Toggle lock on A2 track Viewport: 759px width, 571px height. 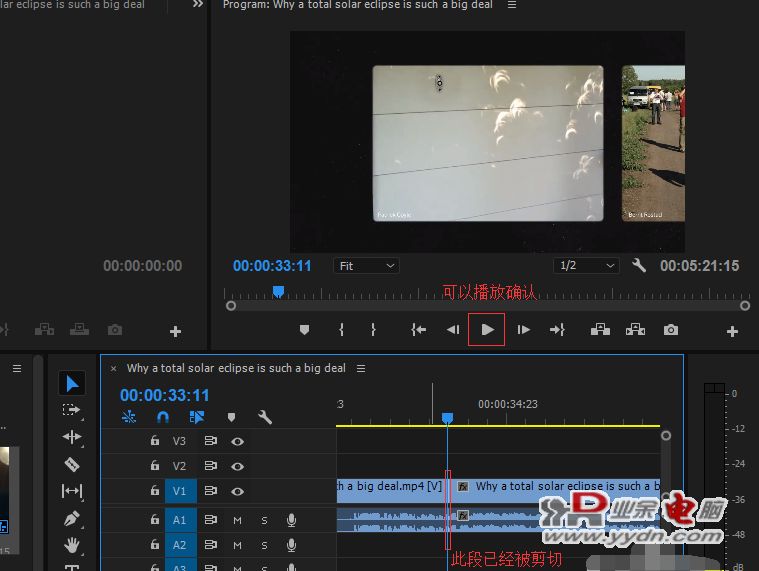point(154,544)
